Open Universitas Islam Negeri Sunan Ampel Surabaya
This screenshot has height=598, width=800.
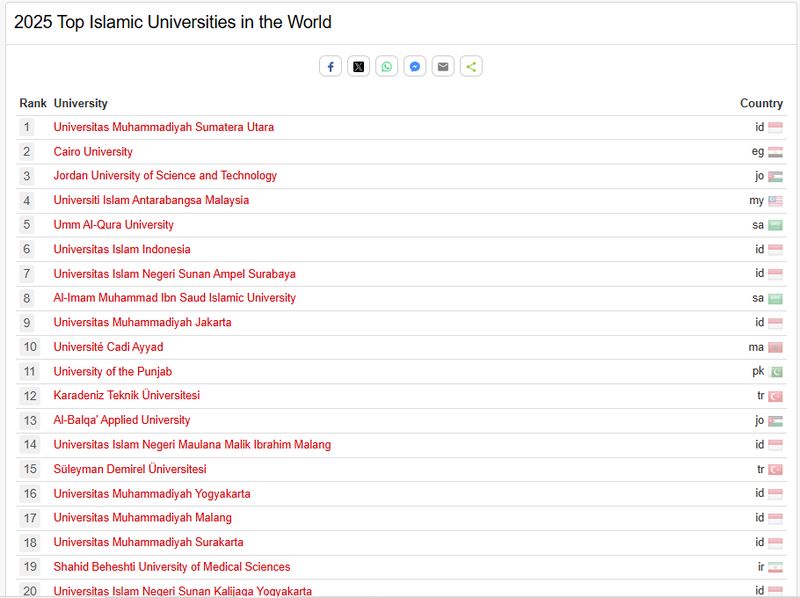point(174,273)
